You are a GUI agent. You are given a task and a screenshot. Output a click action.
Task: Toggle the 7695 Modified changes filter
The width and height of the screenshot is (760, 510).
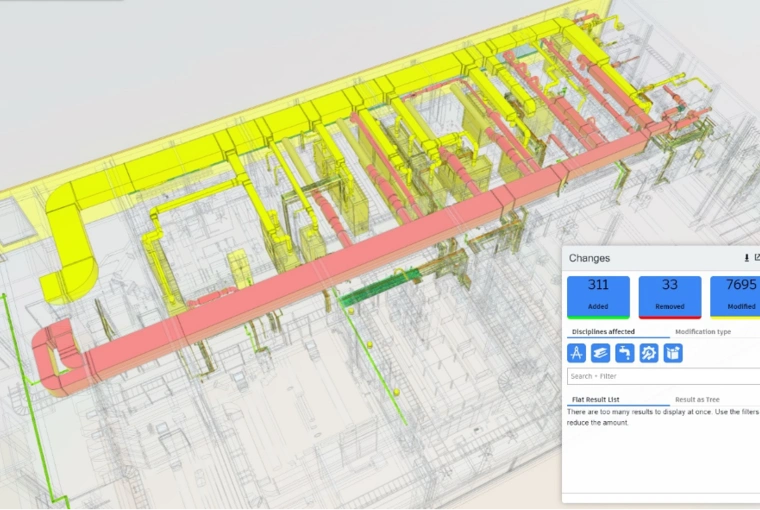[737, 297]
